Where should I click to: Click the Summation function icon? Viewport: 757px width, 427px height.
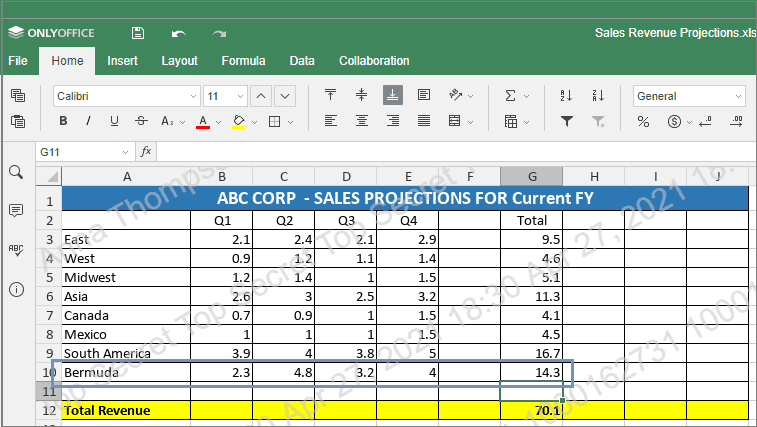(511, 96)
